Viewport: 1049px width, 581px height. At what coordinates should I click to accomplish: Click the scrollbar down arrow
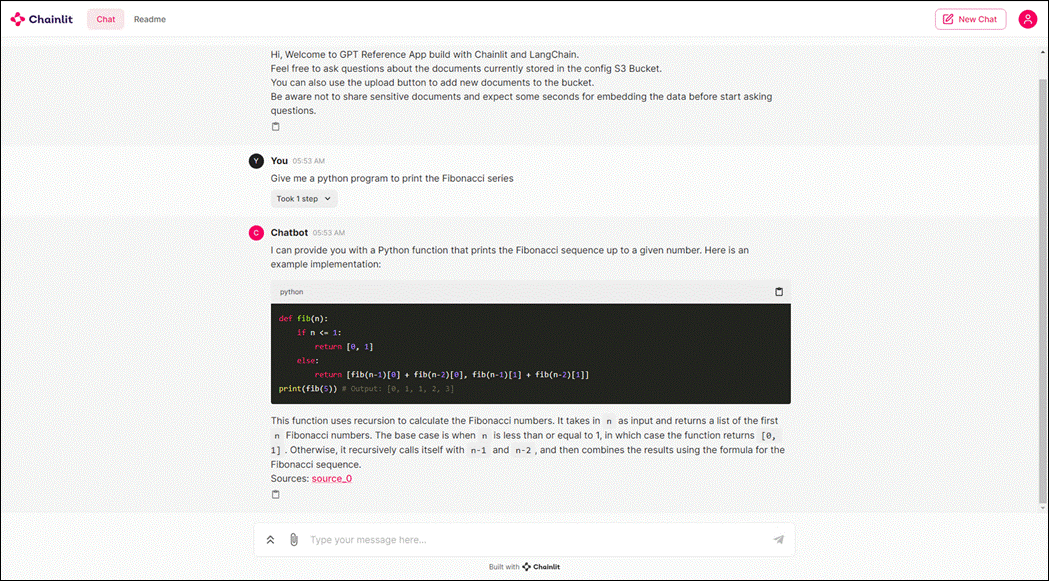click(x=1042, y=508)
